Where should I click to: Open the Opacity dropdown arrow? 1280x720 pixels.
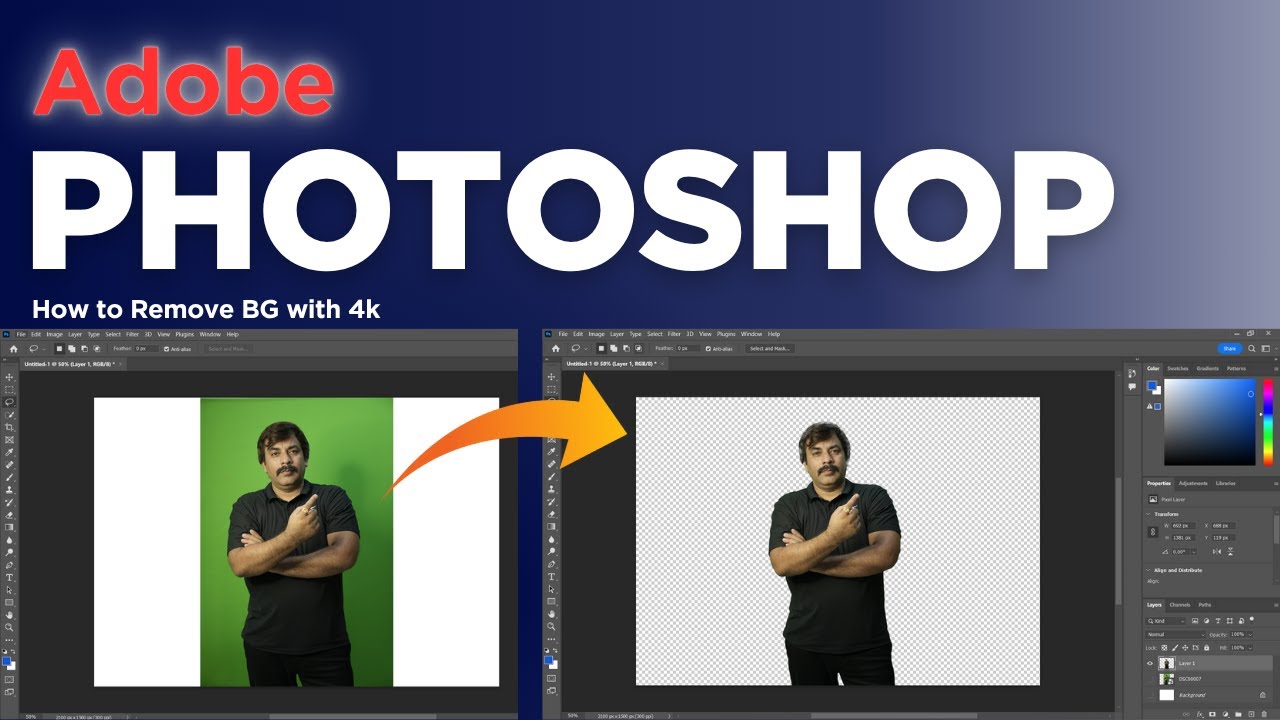click(x=1250, y=634)
